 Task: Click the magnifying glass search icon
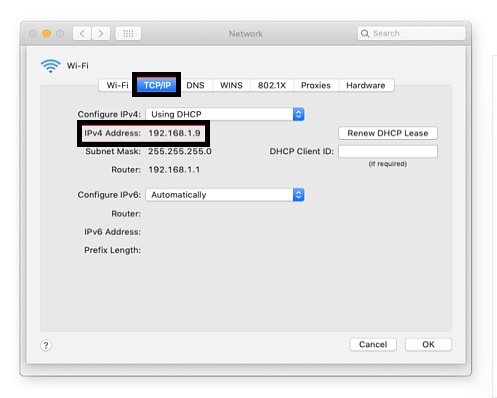pos(365,33)
